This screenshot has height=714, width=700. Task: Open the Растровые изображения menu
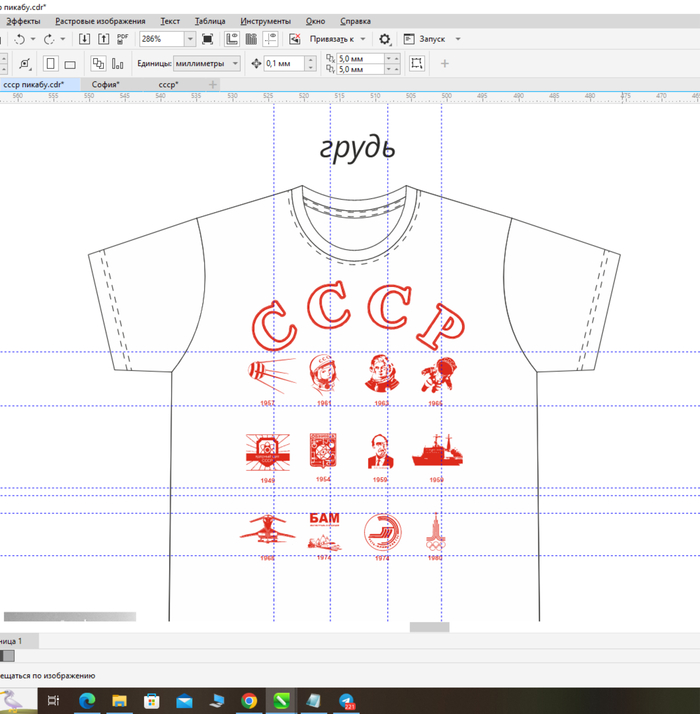pos(100,21)
